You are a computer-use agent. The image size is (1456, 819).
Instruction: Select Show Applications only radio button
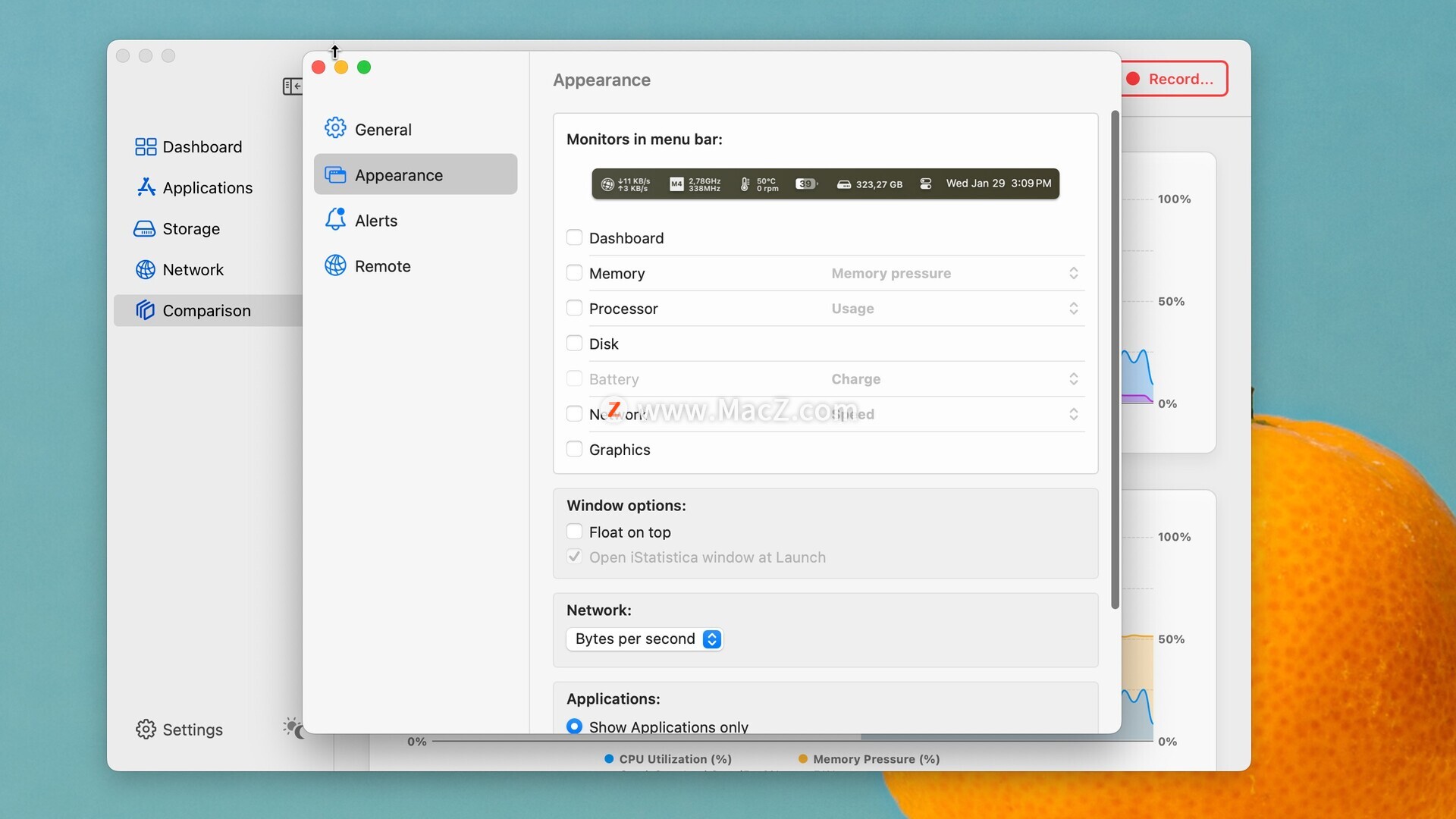coord(575,726)
